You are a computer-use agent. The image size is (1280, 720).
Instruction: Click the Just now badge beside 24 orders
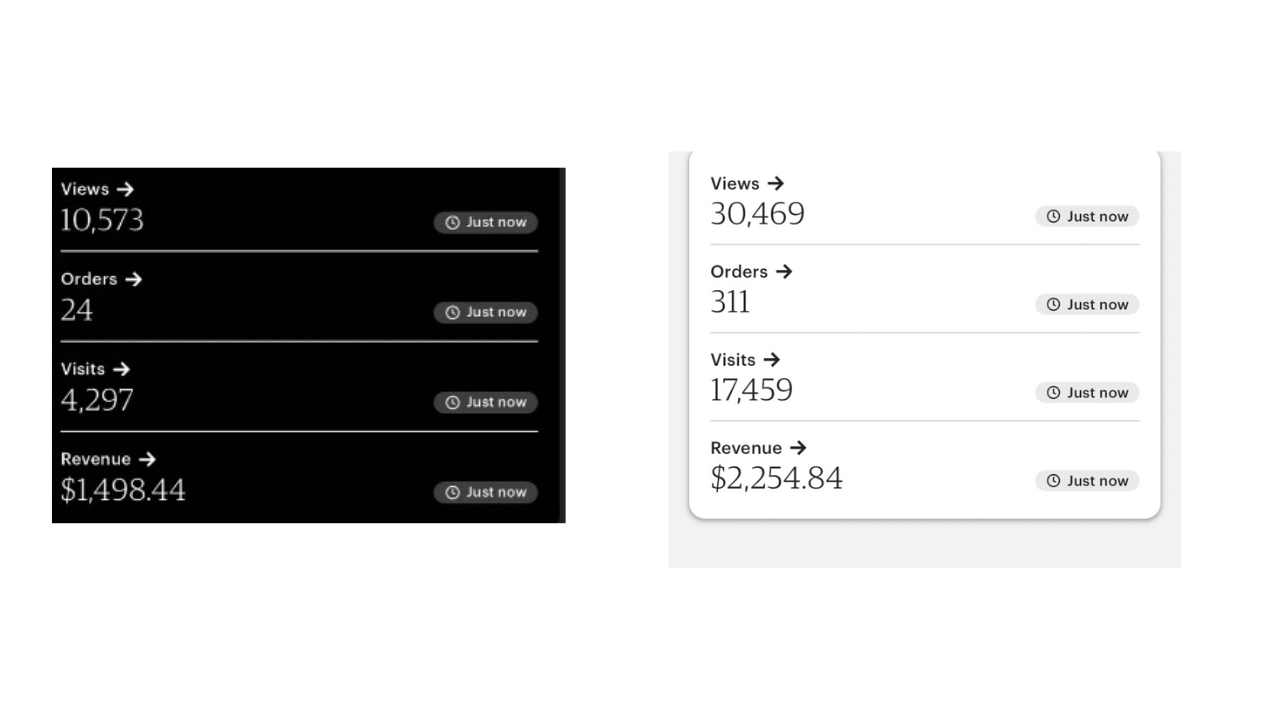[x=486, y=312]
